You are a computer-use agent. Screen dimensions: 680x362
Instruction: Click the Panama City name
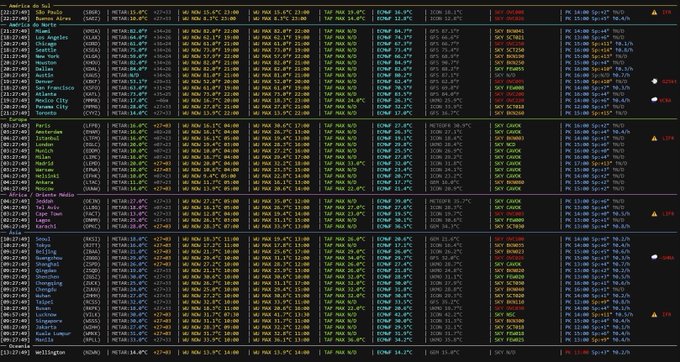[x=52, y=107]
